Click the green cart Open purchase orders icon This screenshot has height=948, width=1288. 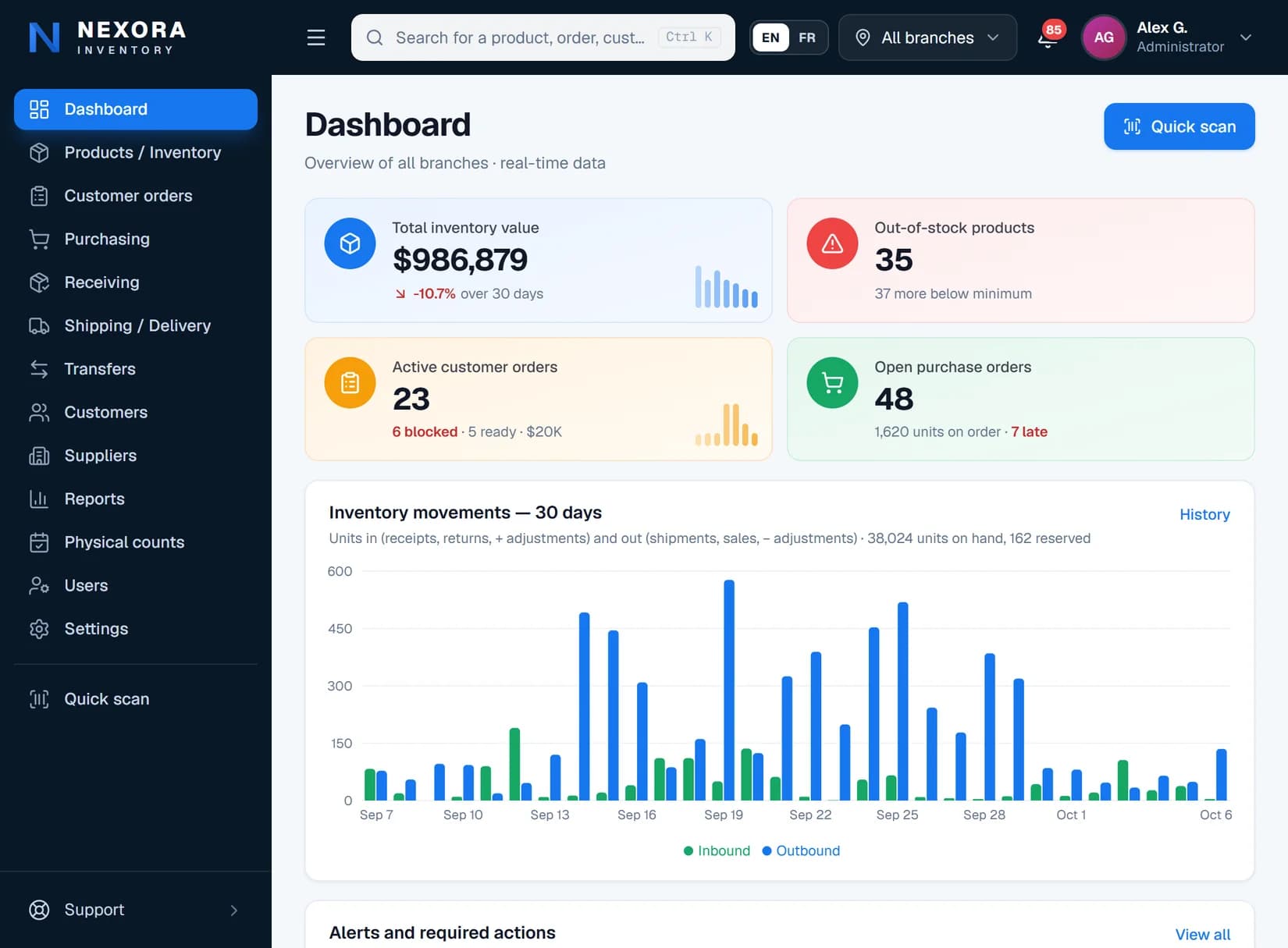[832, 383]
